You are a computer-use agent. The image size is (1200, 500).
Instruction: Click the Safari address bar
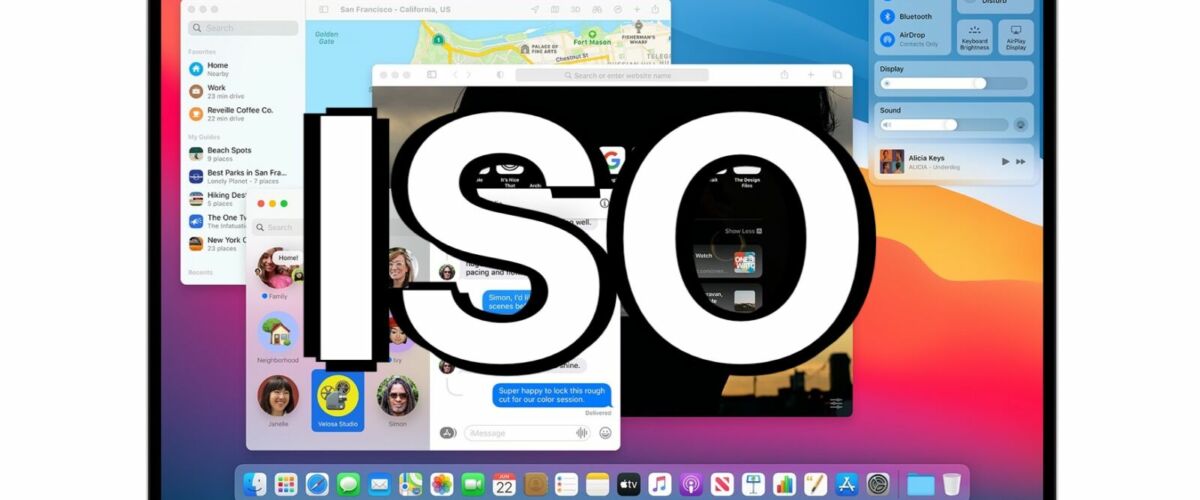click(x=612, y=75)
